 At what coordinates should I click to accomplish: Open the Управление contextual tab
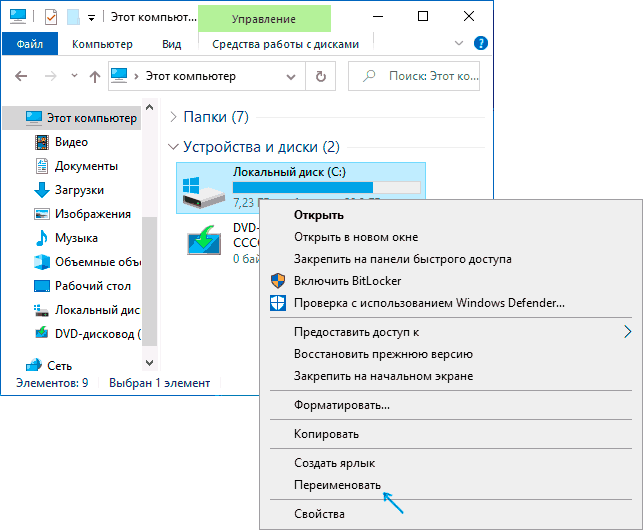coord(264,19)
